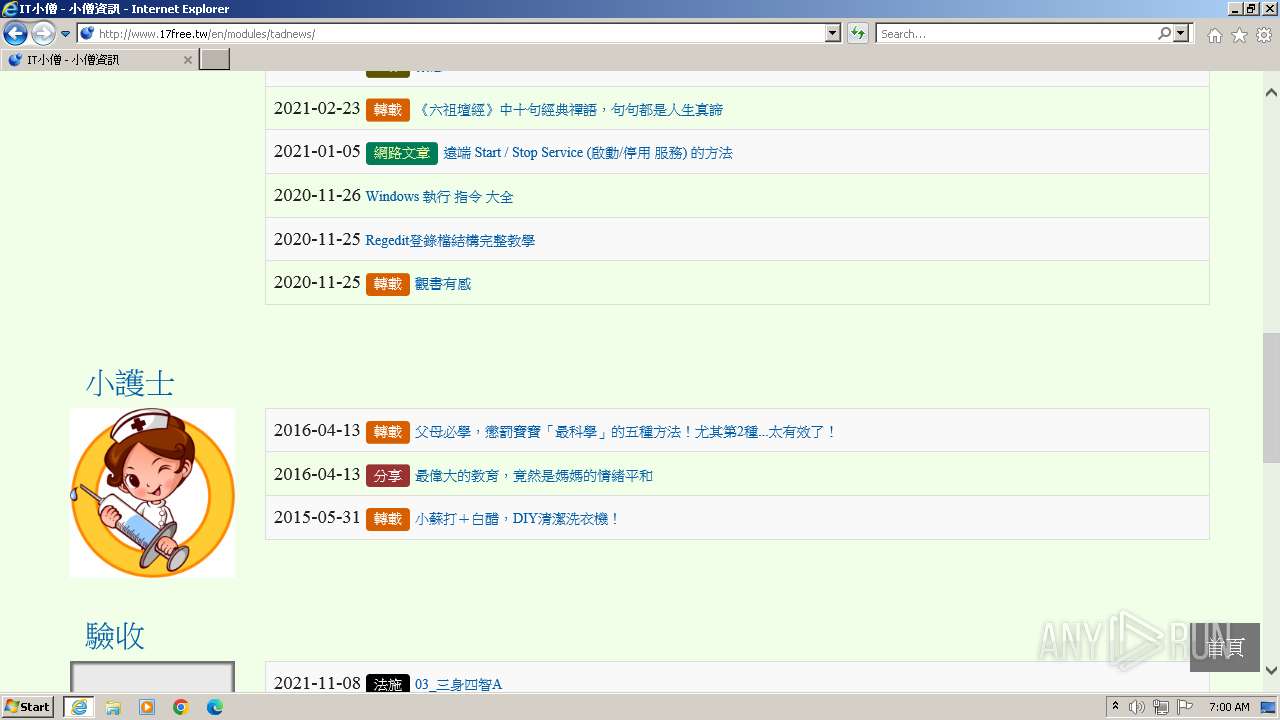Screen dimensions: 1280x720
Task: Click the Search box in the toolbar
Action: point(1016,34)
